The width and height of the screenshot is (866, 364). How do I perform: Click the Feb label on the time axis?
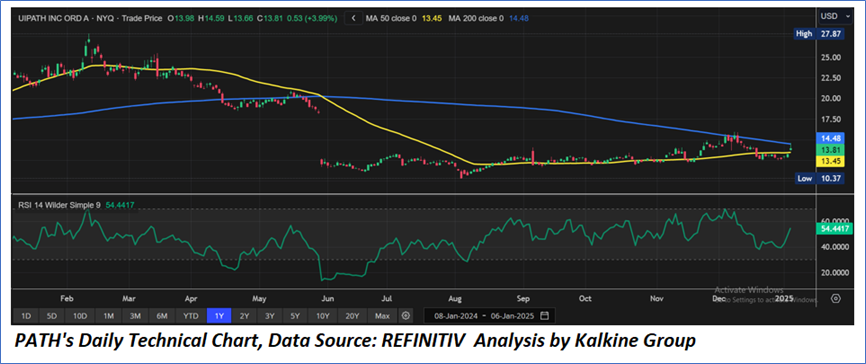(66, 298)
